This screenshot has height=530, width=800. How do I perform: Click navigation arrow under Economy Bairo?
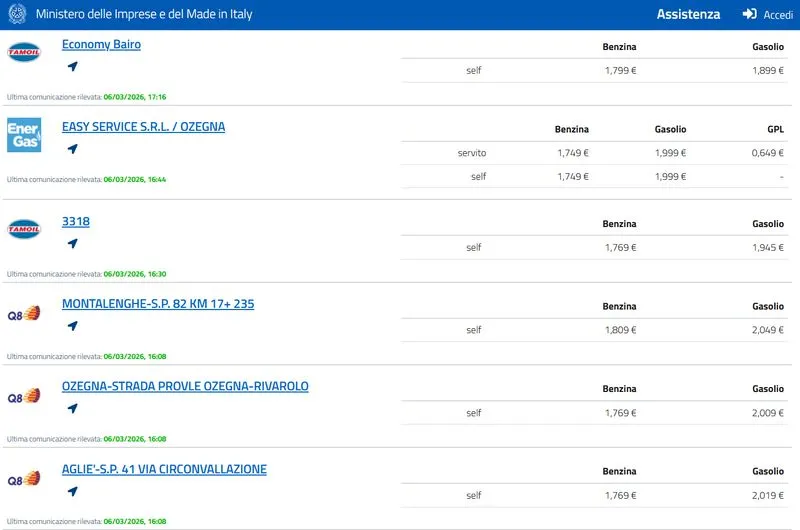pyautogui.click(x=72, y=67)
